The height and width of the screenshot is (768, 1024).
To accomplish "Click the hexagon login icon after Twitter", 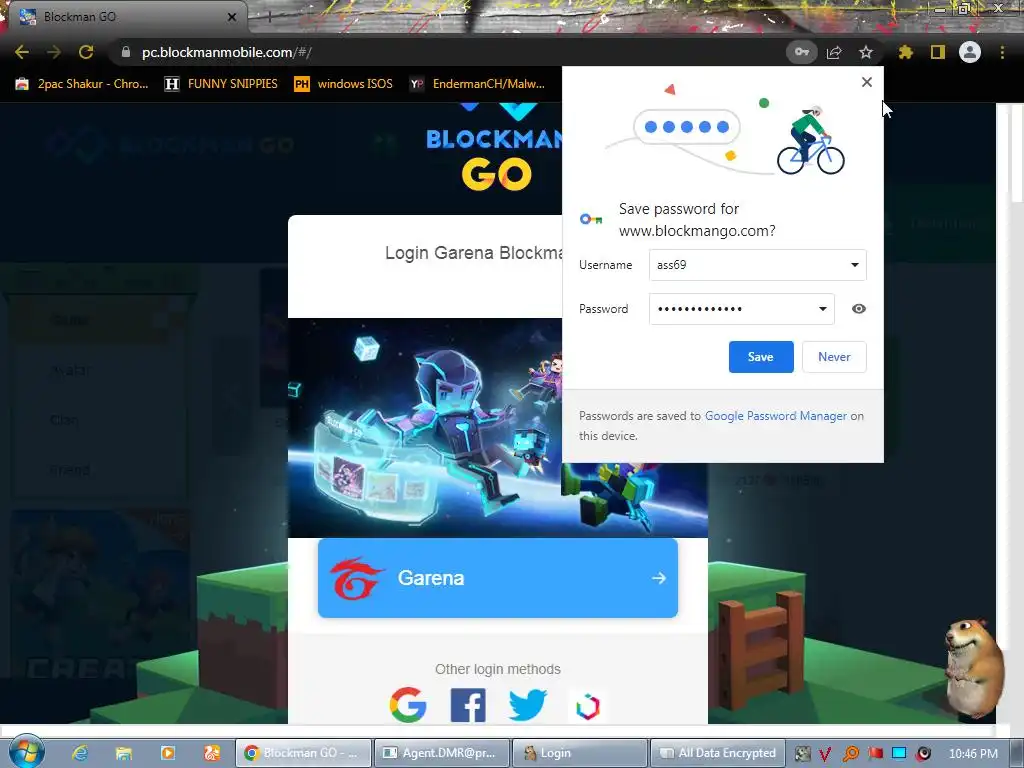I will (x=588, y=706).
